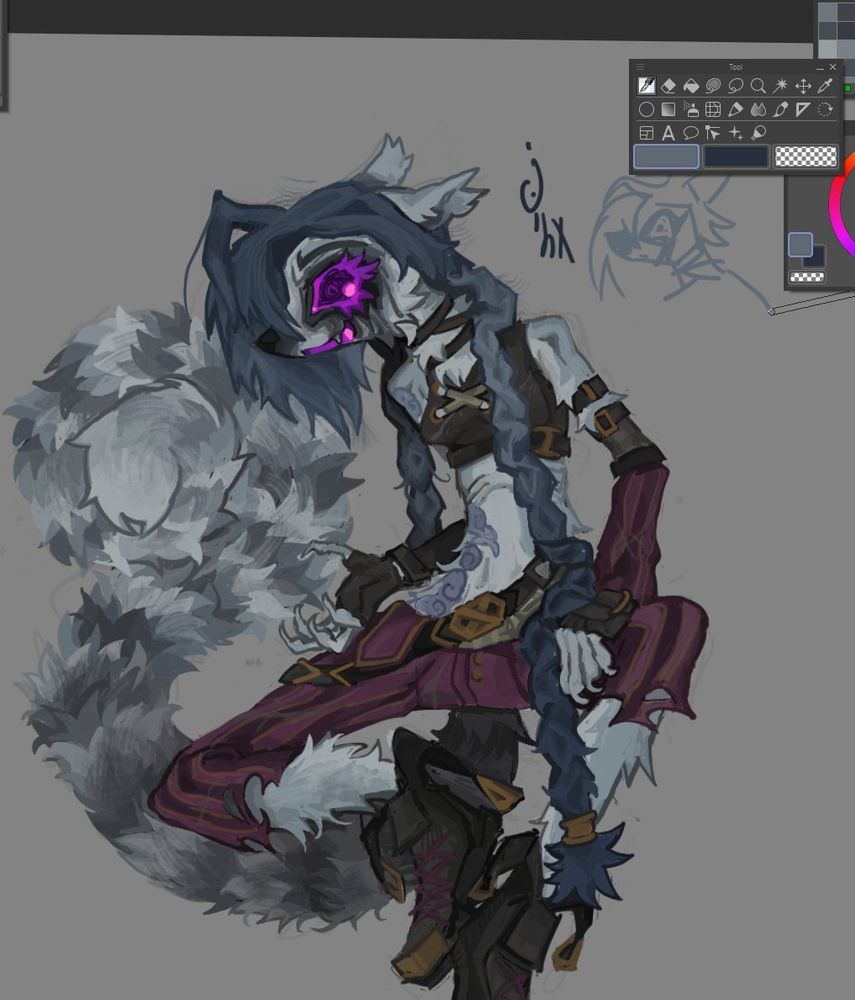The width and height of the screenshot is (855, 1000).
Task: Select the Frame border panel tool
Action: [646, 133]
